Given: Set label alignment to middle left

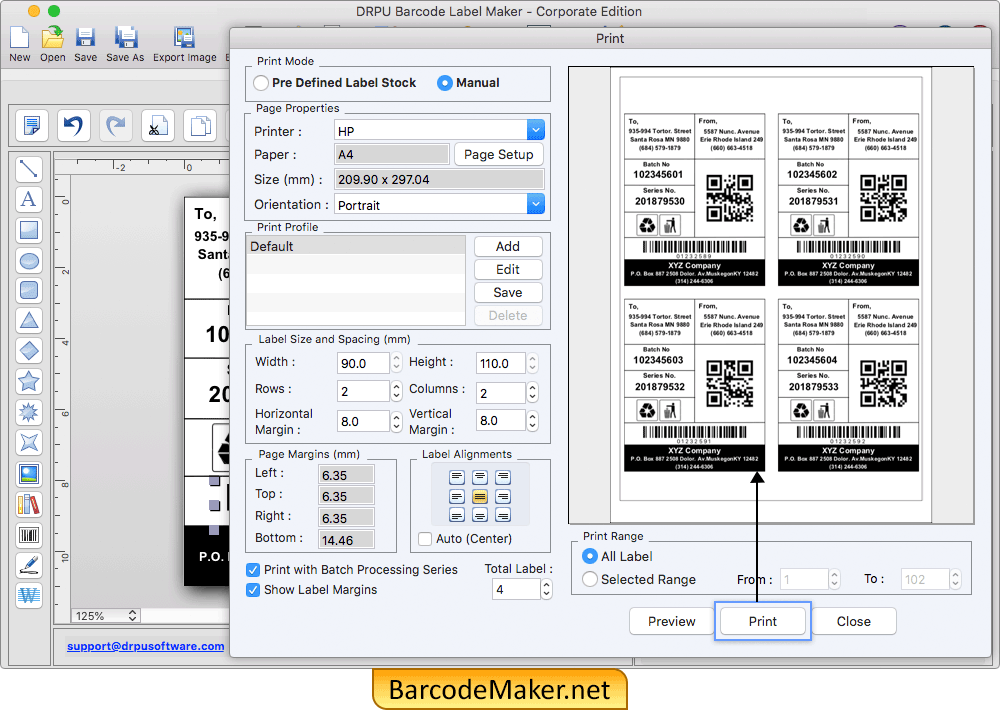Looking at the screenshot, I should pyautogui.click(x=457, y=496).
